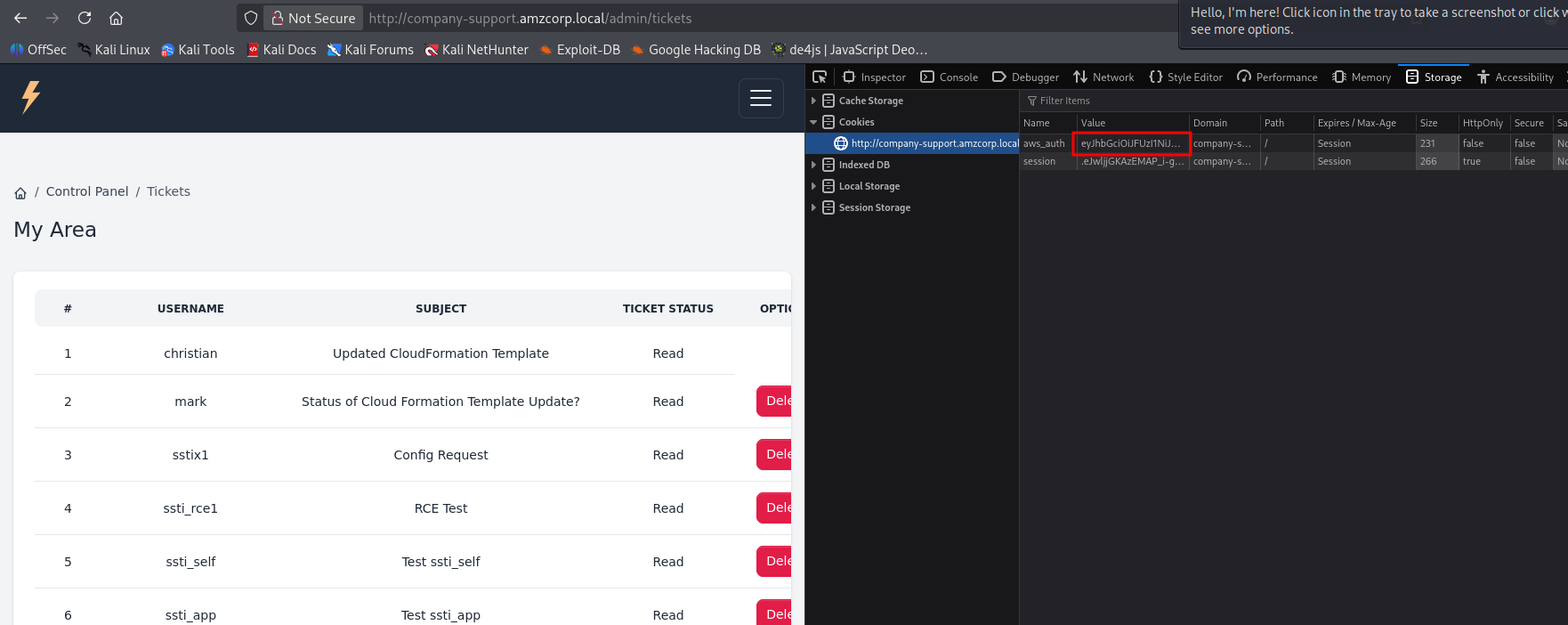Image resolution: width=1568 pixels, height=625 pixels.
Task: Click the Session Storage database icon
Action: tap(828, 207)
